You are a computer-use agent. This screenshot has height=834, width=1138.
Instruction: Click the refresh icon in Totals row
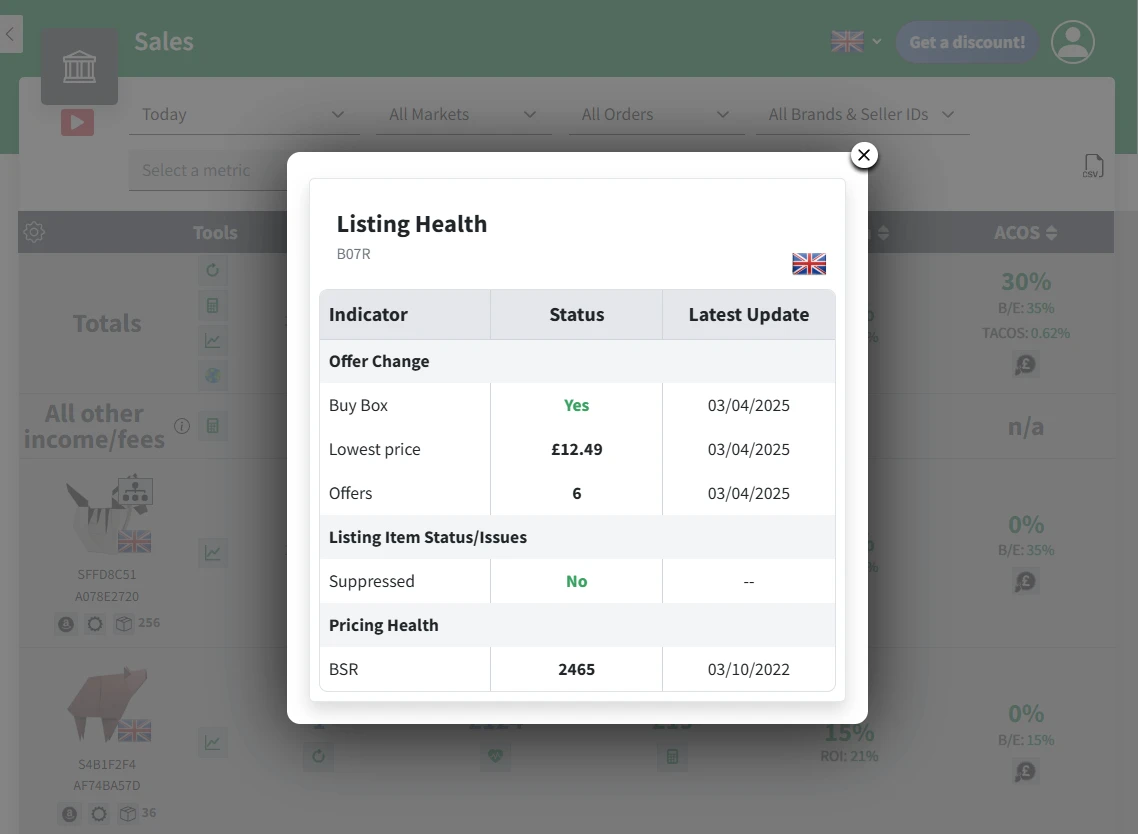[x=213, y=270]
